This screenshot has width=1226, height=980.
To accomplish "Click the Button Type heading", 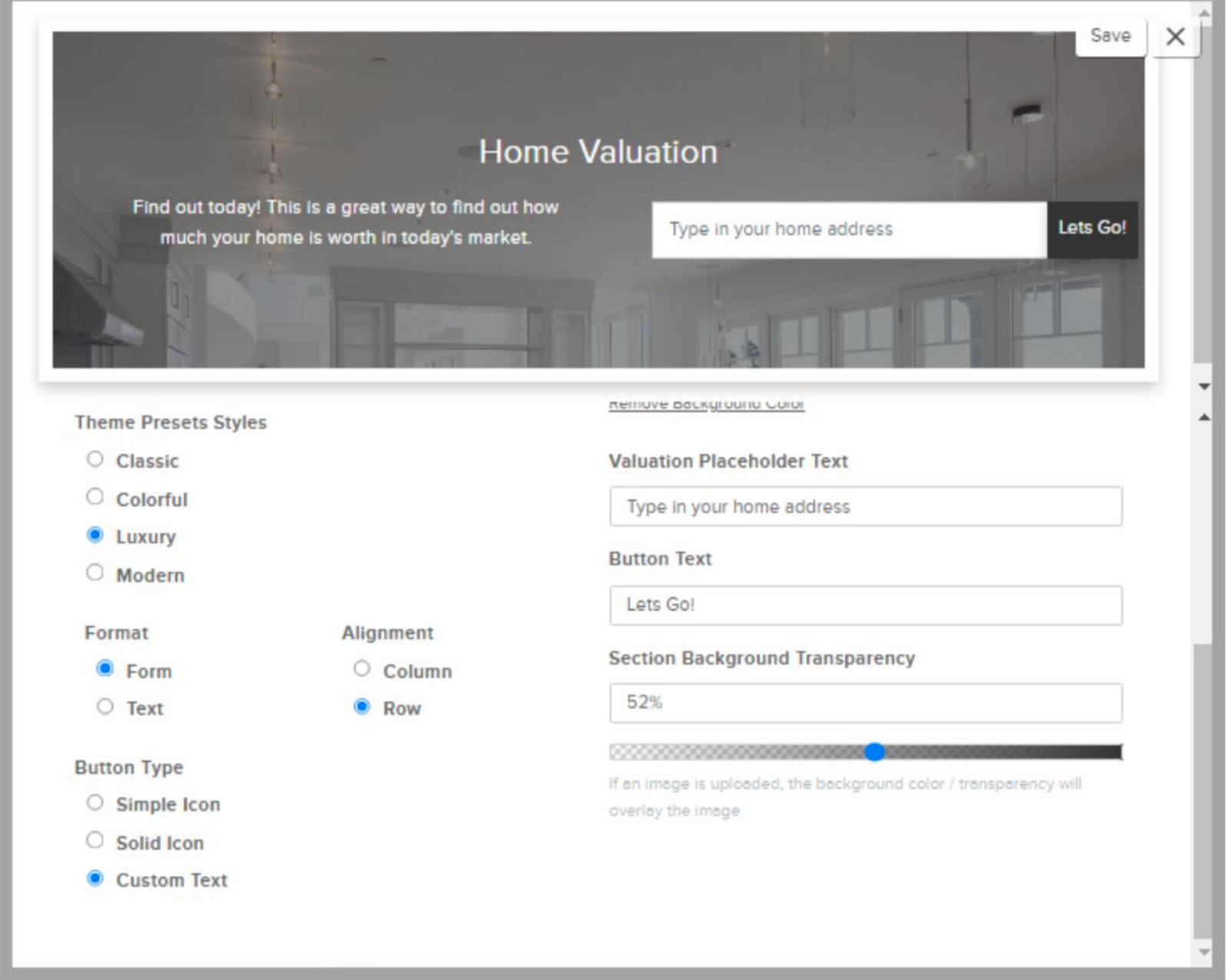I will click(x=129, y=767).
